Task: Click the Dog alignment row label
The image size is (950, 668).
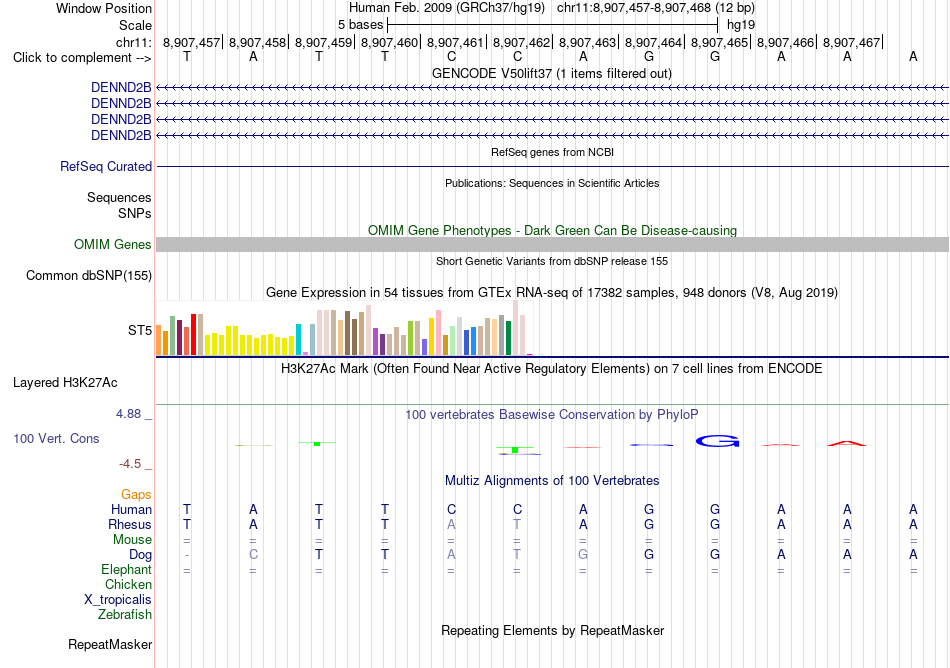Action: [x=140, y=555]
